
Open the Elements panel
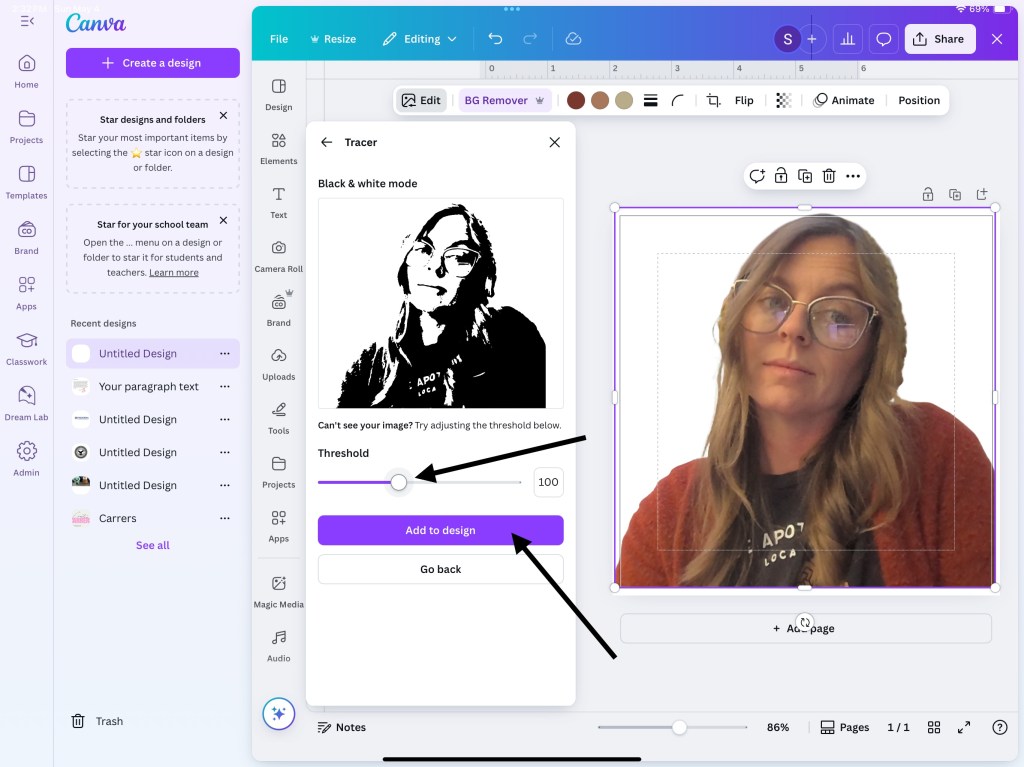click(x=278, y=148)
